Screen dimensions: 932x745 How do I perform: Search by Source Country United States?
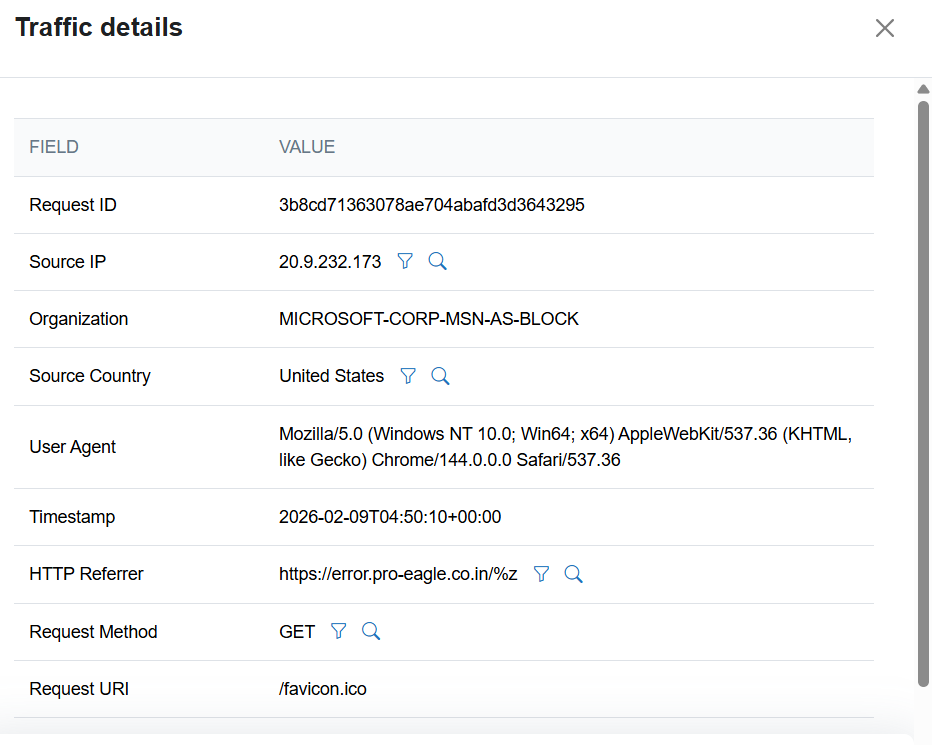coord(440,376)
